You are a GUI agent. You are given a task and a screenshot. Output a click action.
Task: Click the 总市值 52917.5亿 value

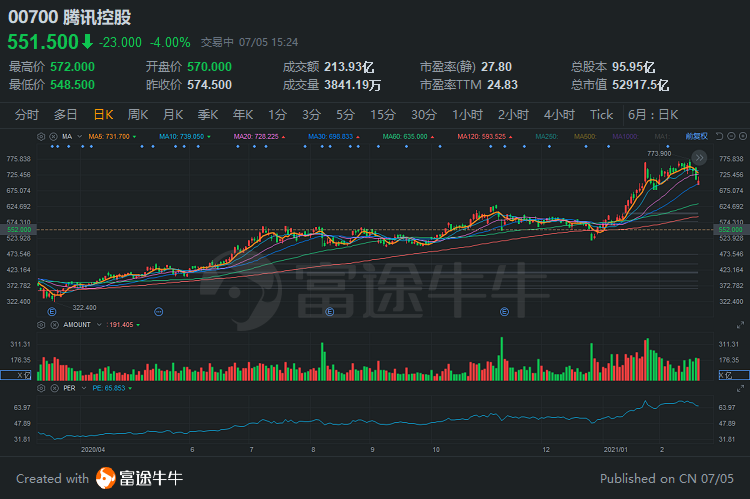coord(640,85)
